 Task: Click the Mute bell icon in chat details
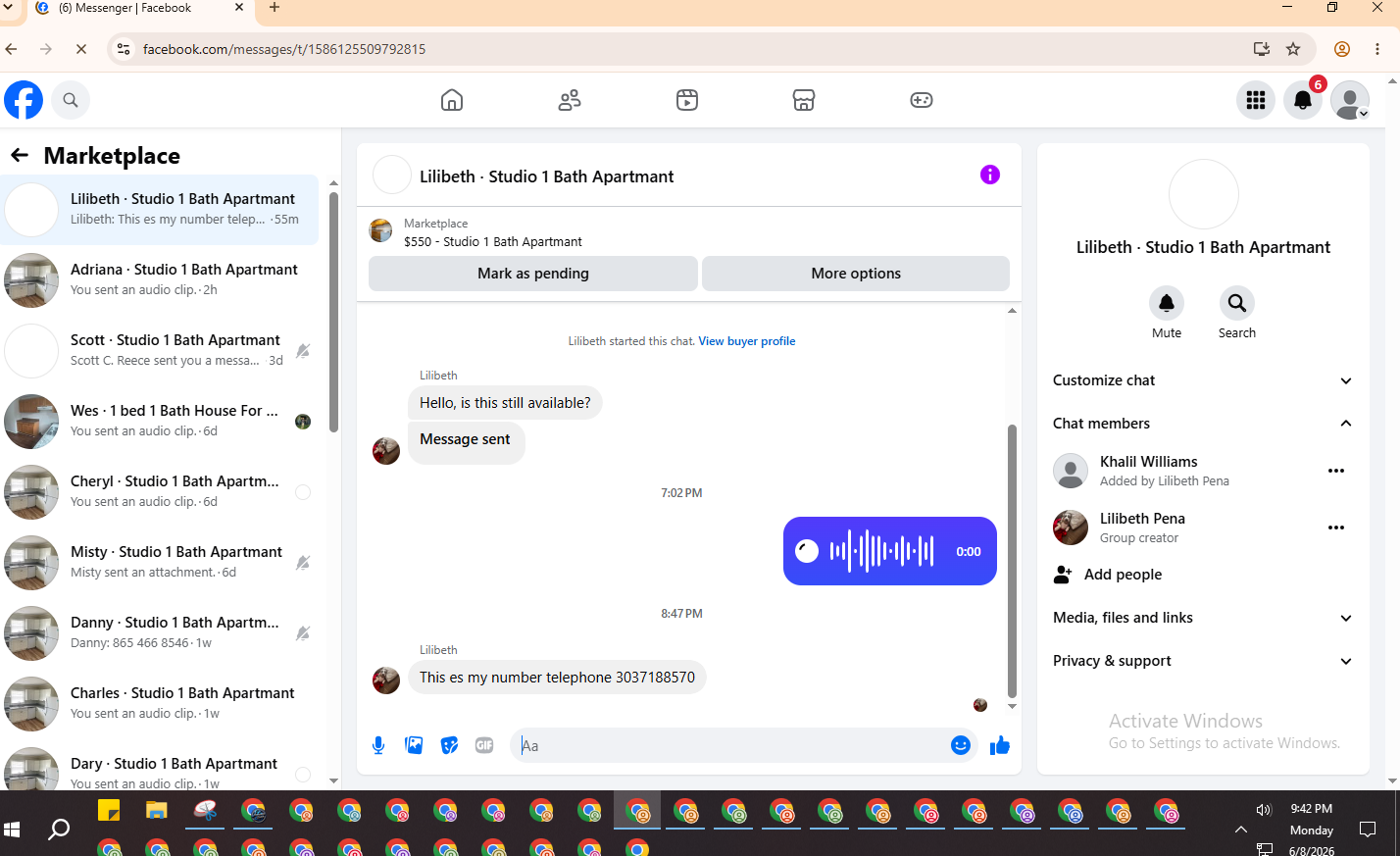[1167, 303]
